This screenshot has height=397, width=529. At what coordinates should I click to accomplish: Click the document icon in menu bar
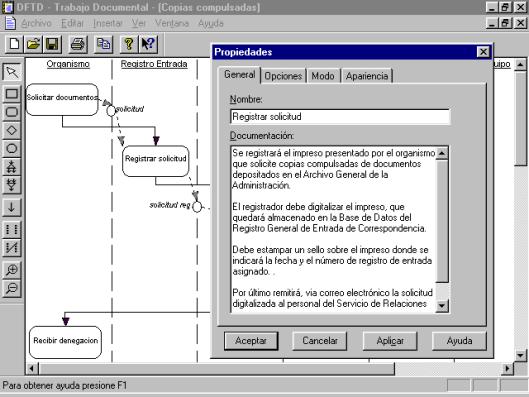[10, 23]
